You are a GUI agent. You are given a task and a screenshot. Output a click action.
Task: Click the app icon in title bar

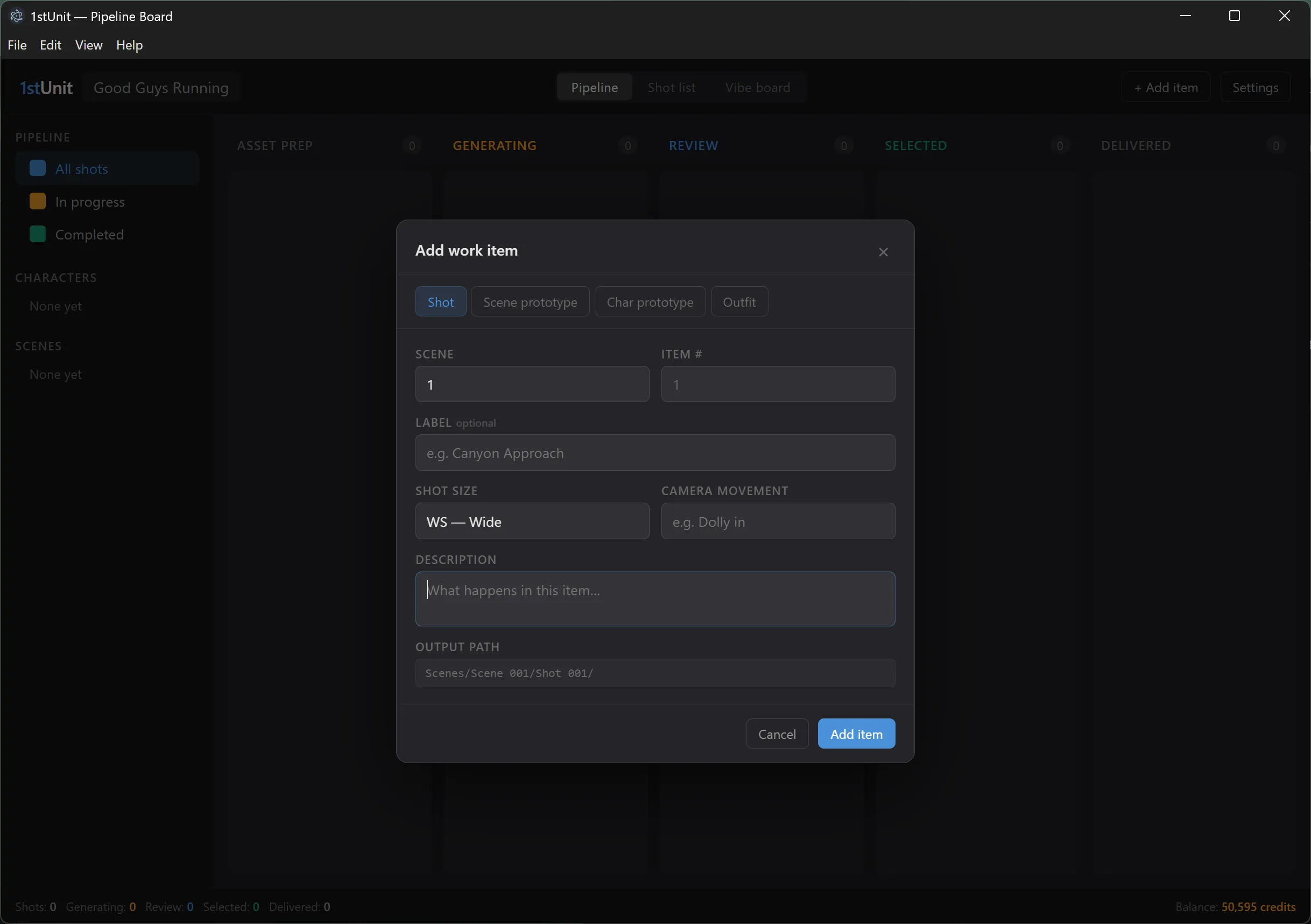point(17,16)
